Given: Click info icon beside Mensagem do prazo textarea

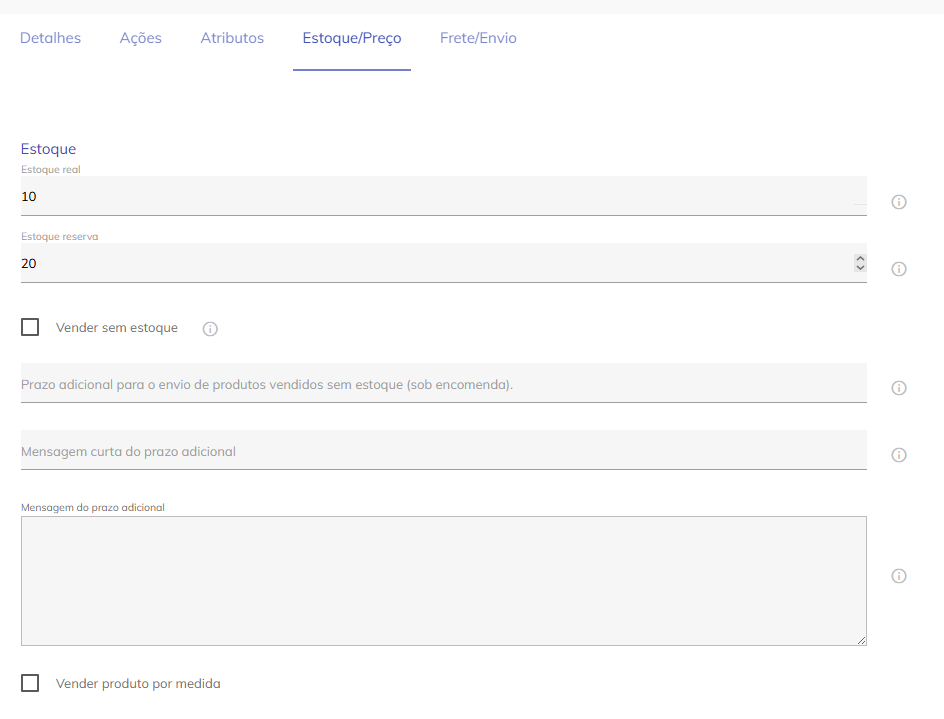Looking at the screenshot, I should [898, 576].
